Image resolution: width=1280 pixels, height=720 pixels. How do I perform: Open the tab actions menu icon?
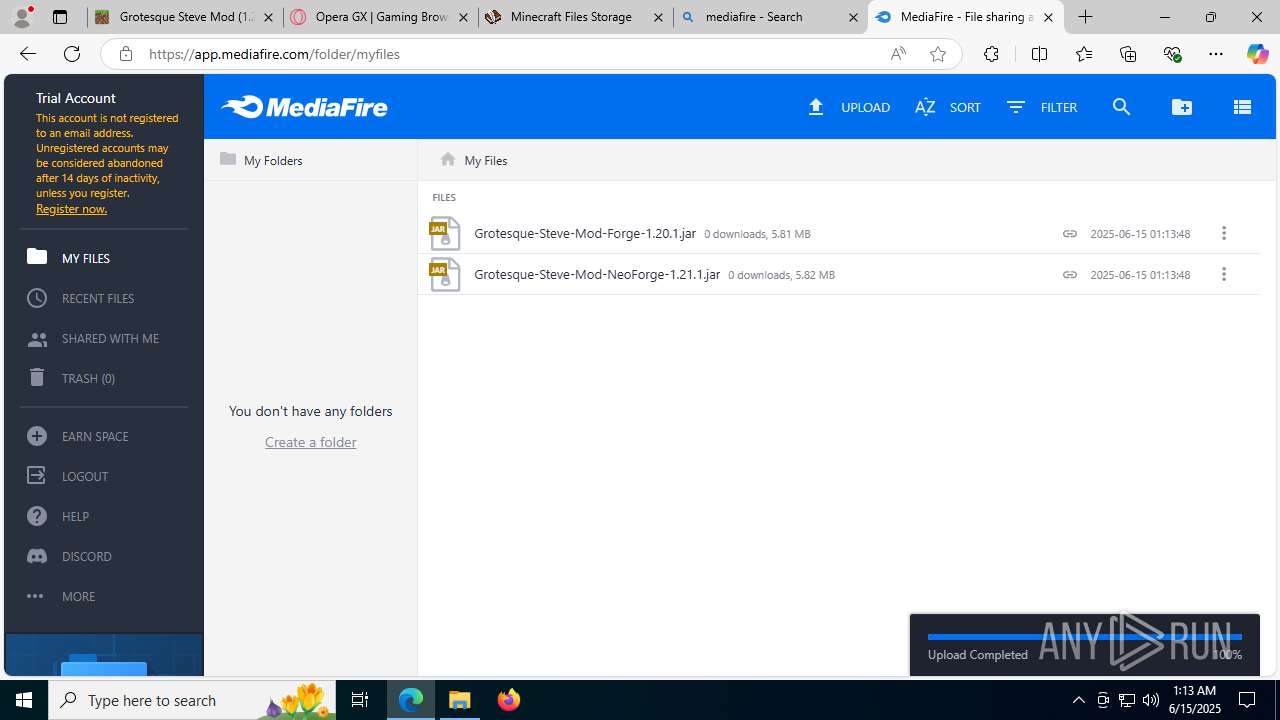click(60, 17)
